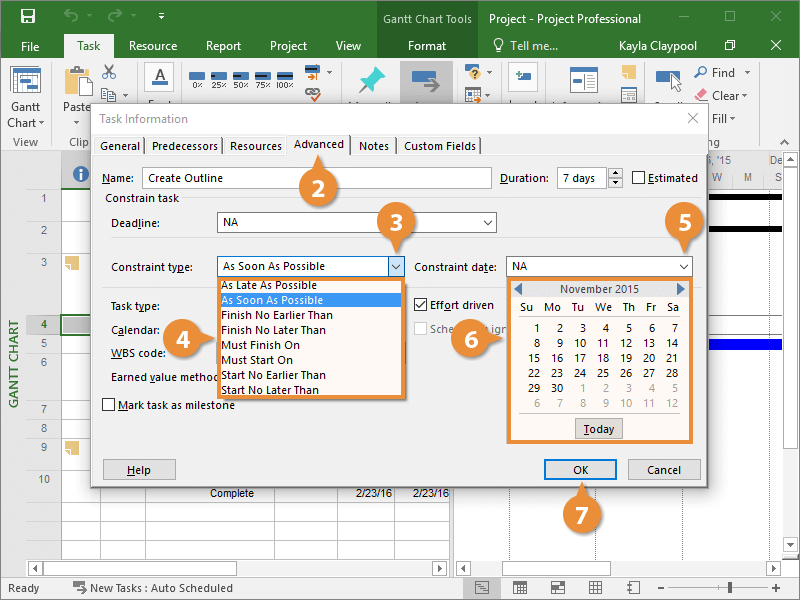Click the Cut scissors icon
The image size is (800, 600).
[x=109, y=72]
